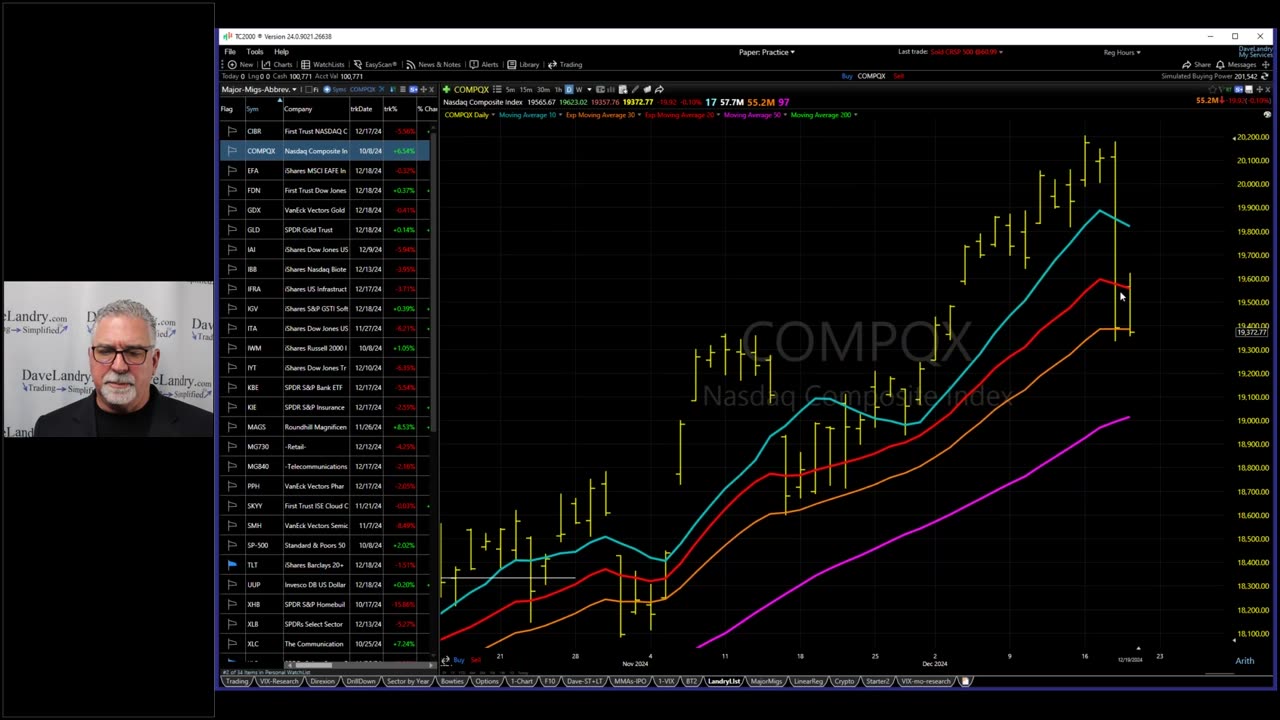
Task: Refresh the simulated buying power
Action: click(x=1267, y=76)
